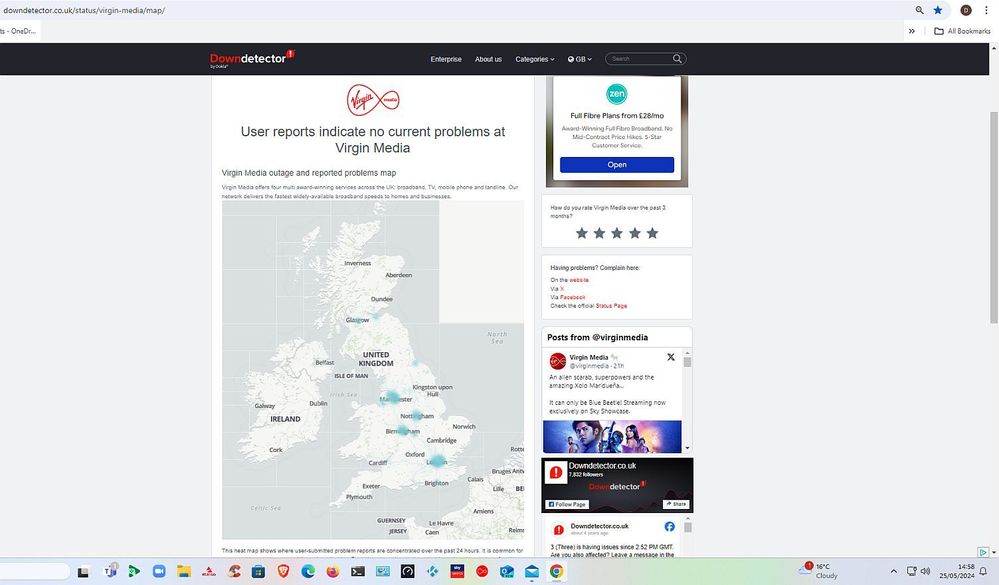
Task: Open the All Bookmarks folder
Action: coord(962,31)
